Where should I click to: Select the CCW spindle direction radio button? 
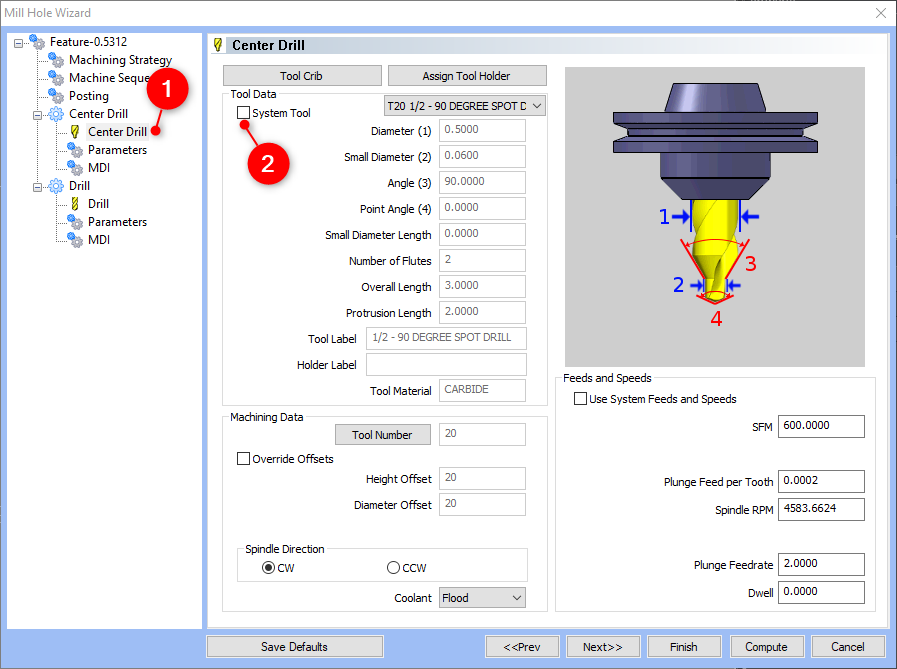[x=393, y=568]
